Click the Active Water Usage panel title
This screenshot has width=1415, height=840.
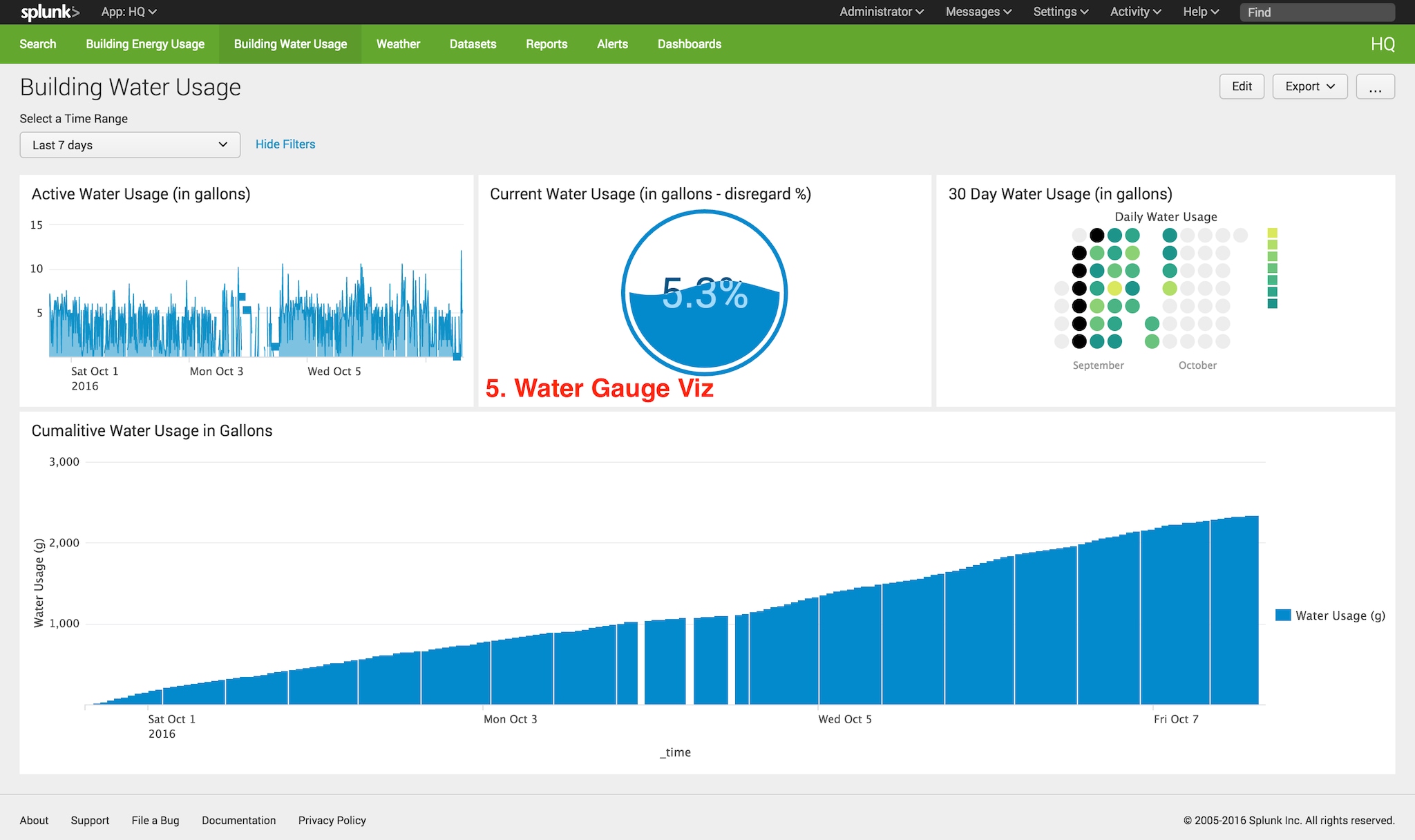[x=141, y=194]
